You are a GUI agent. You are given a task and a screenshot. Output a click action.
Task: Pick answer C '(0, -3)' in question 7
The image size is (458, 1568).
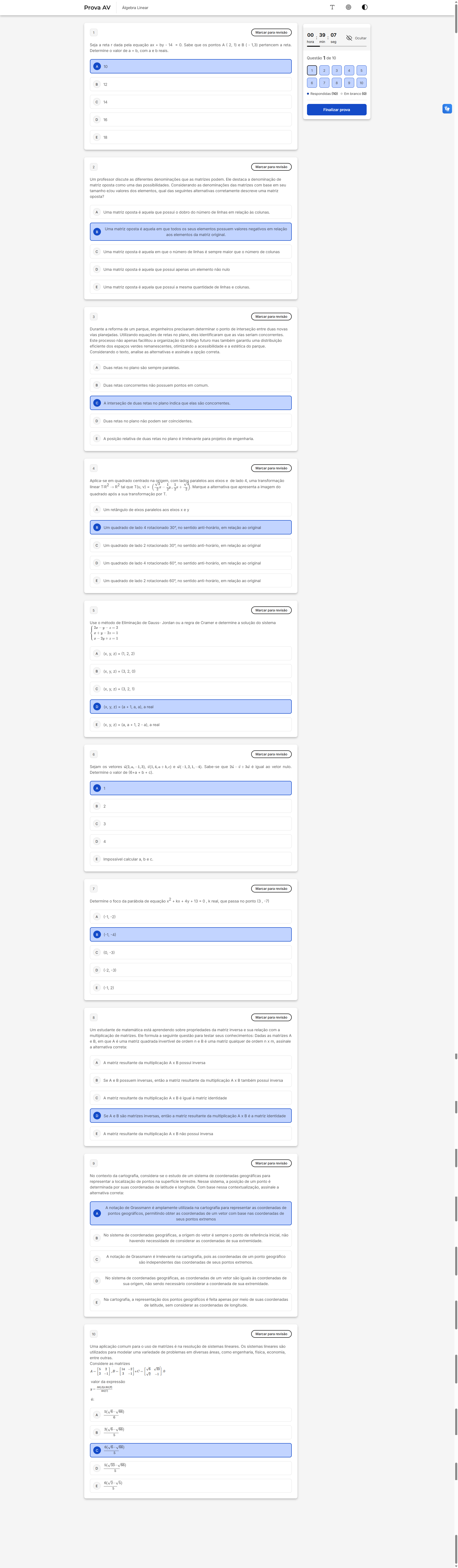click(x=191, y=952)
